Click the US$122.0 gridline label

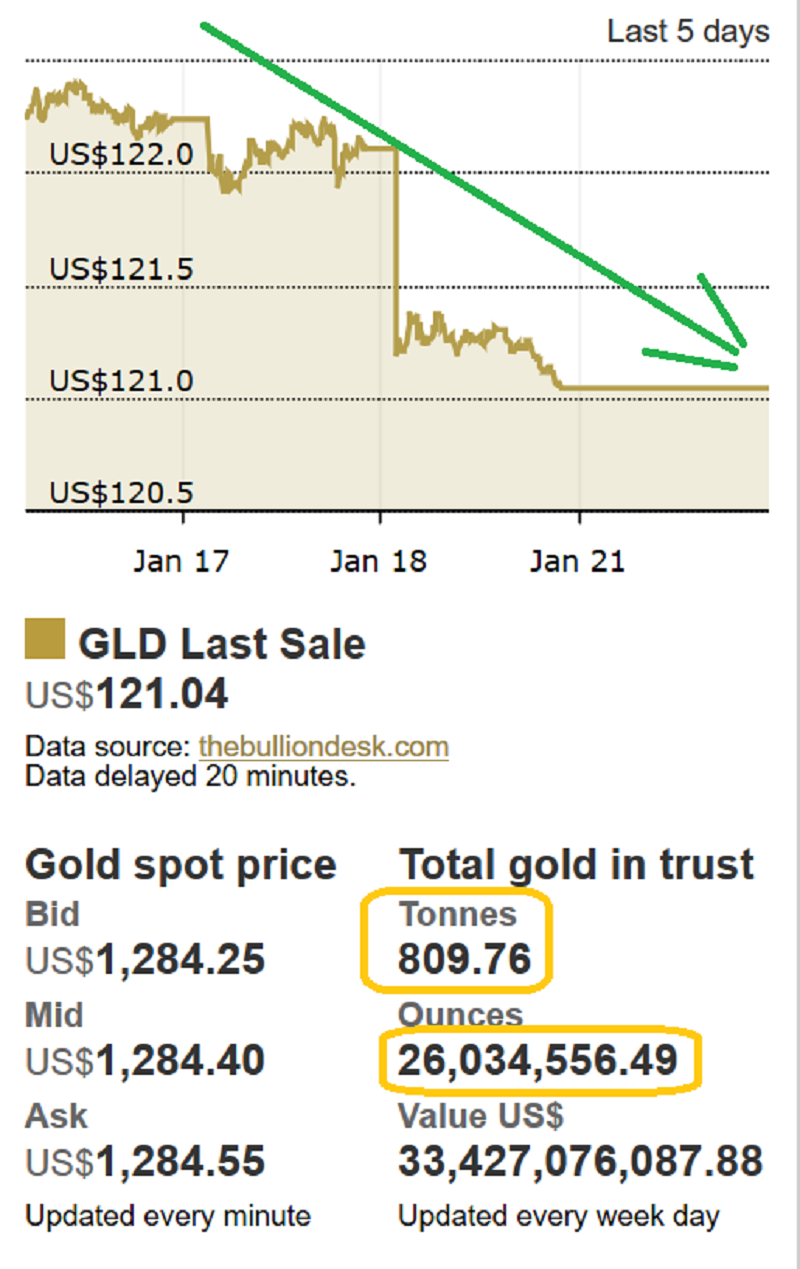122,154
